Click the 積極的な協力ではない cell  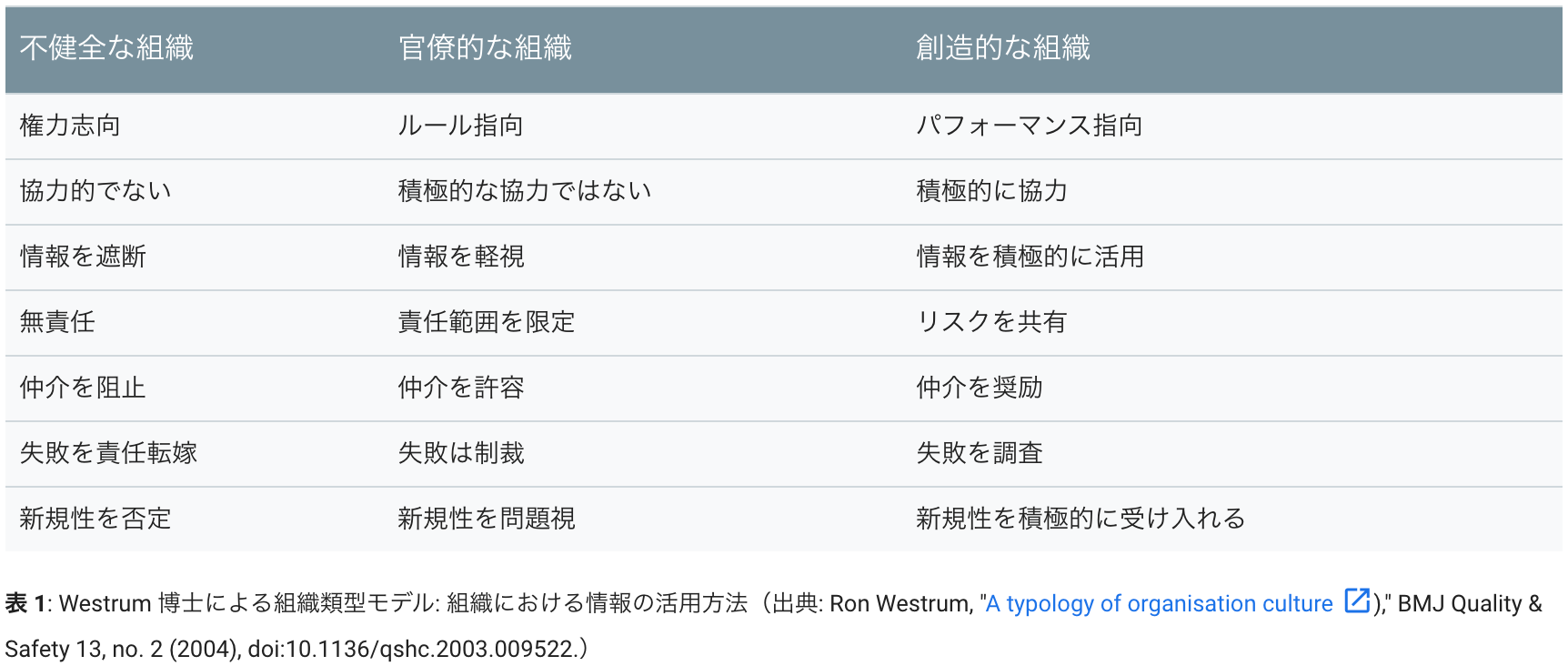point(642,192)
